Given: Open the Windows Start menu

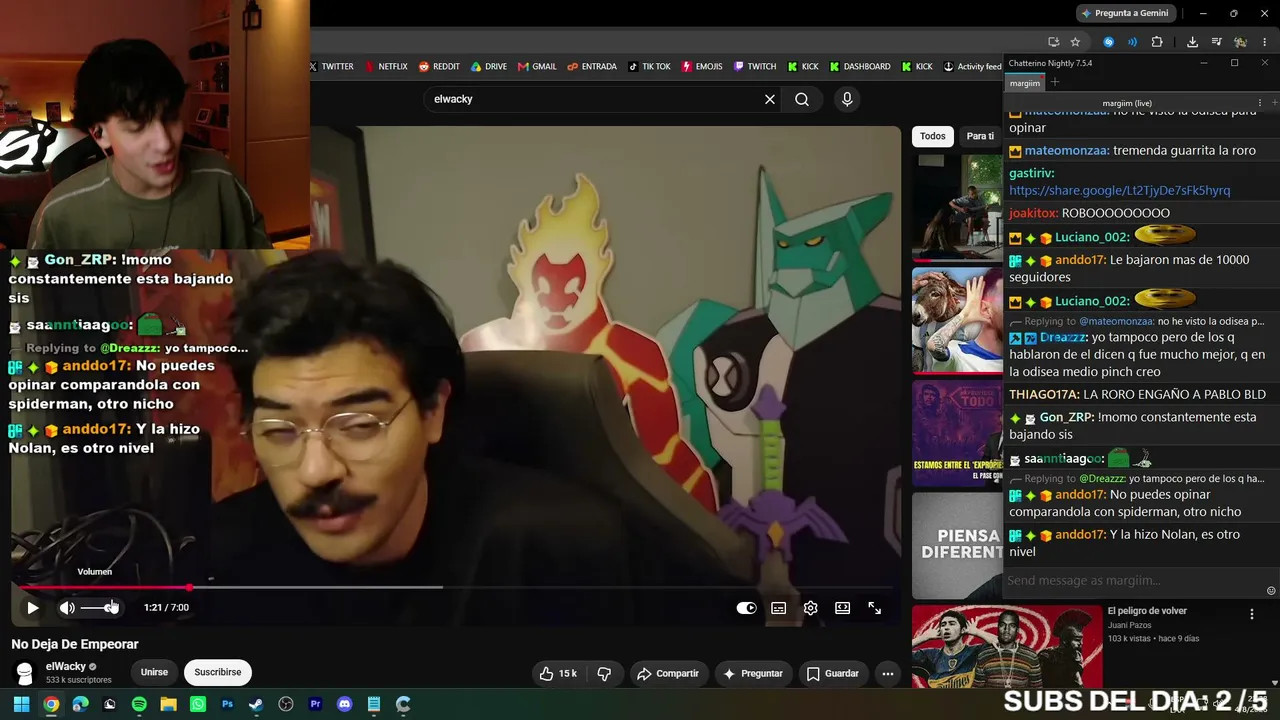Looking at the screenshot, I should [x=21, y=704].
